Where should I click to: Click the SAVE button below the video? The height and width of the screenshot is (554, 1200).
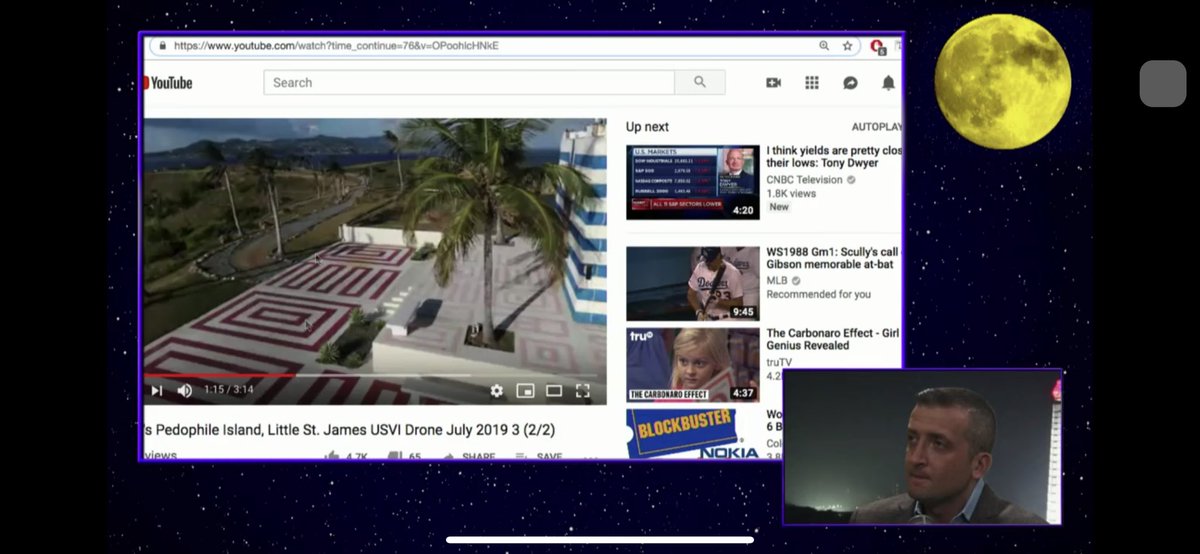[549, 457]
